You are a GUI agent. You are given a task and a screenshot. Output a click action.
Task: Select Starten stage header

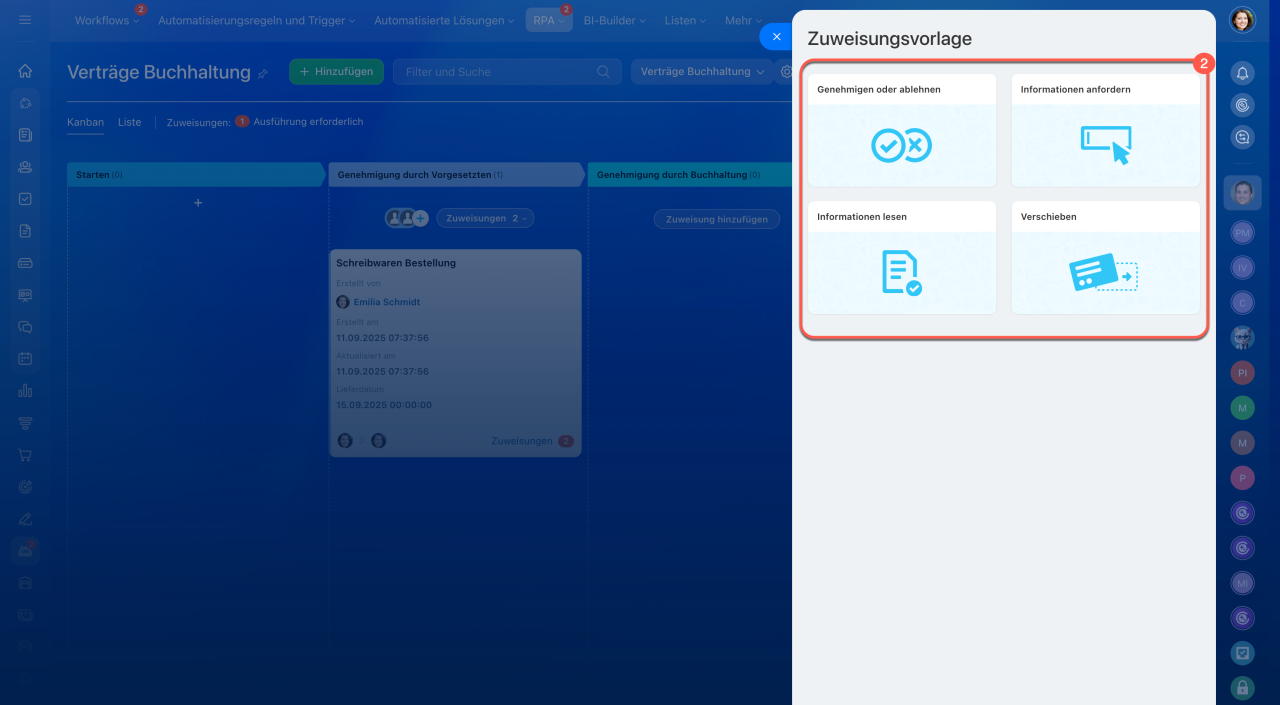(x=197, y=175)
